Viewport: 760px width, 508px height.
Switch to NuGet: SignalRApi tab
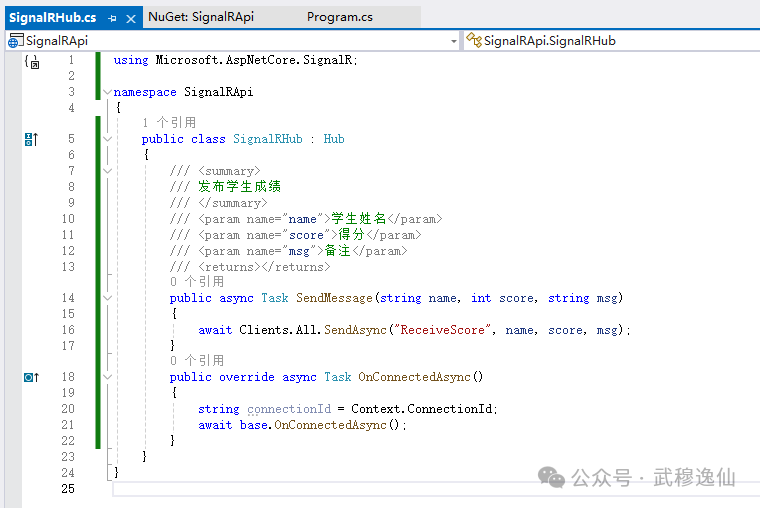pos(201,17)
